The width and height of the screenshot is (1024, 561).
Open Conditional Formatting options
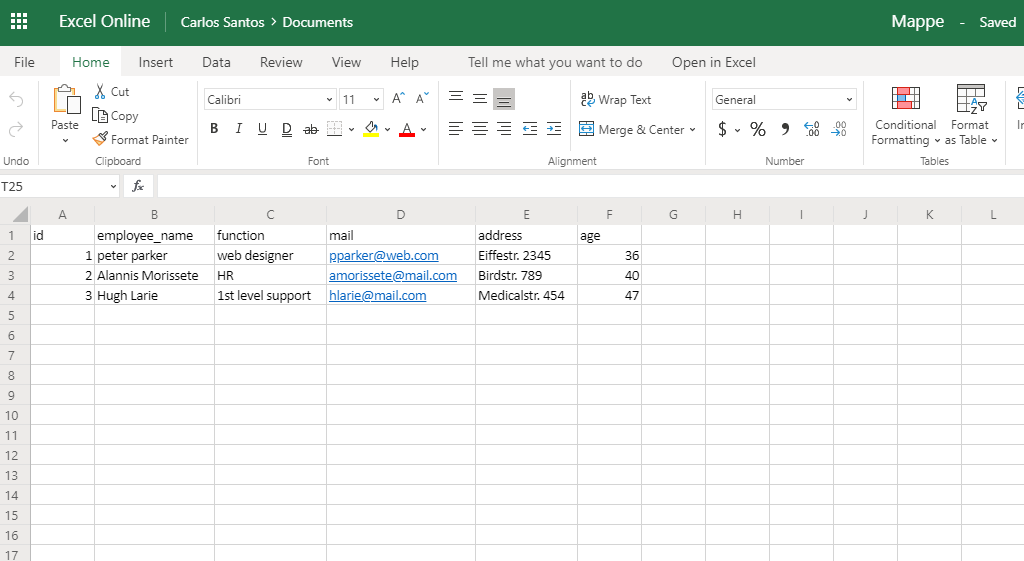tap(905, 118)
